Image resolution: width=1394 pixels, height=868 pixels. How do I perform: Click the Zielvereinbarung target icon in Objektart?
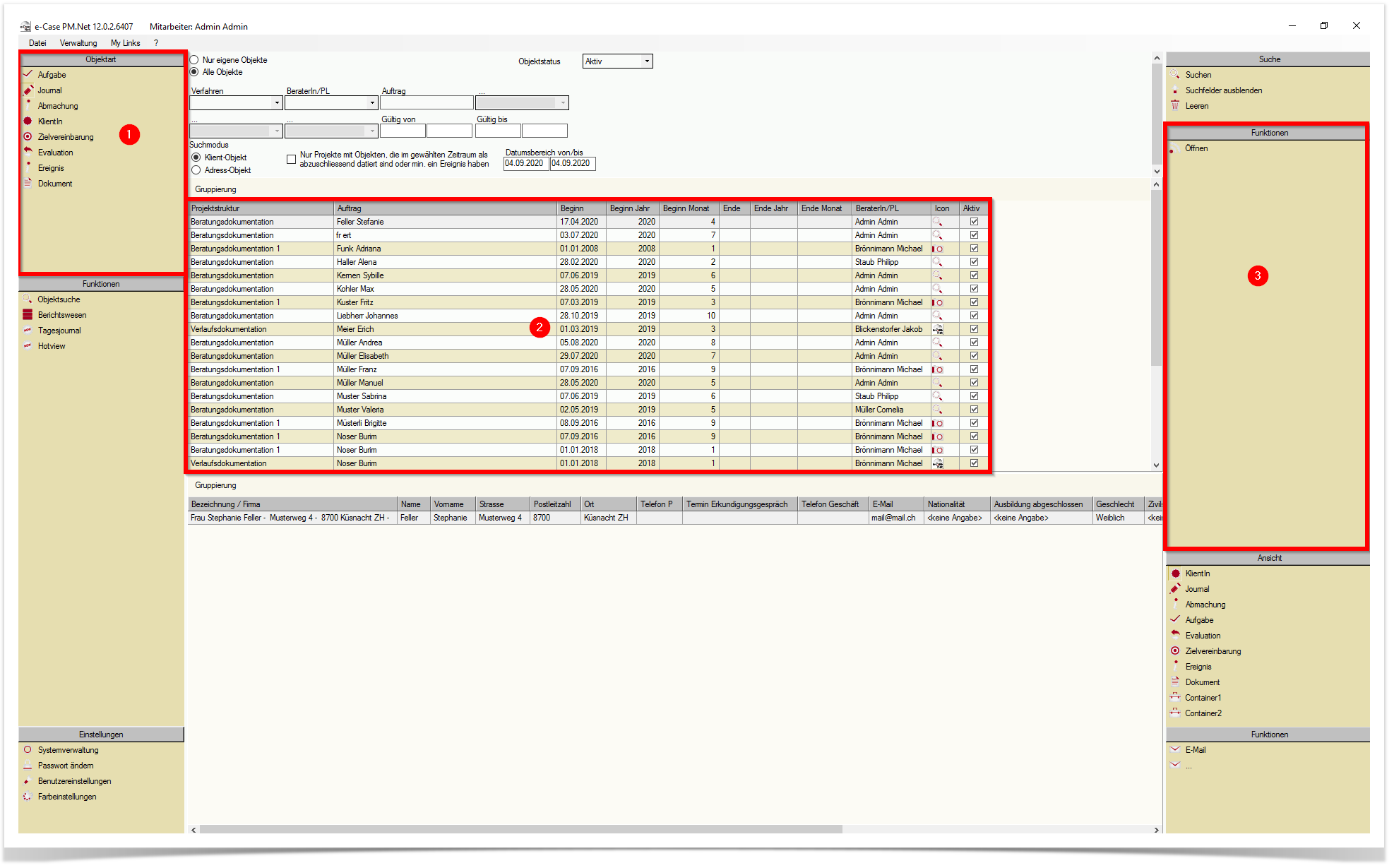tap(28, 136)
